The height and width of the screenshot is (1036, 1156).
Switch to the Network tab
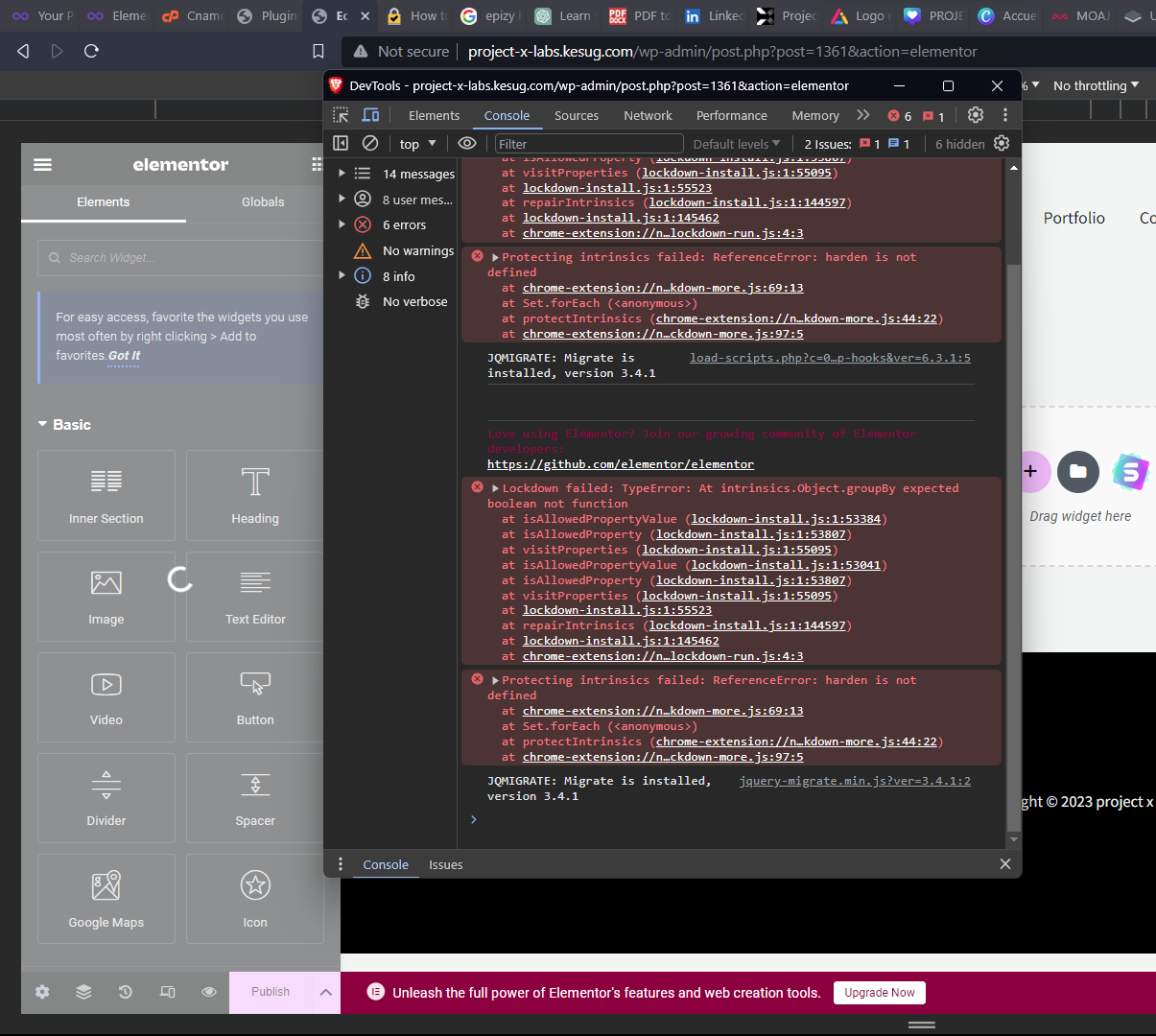648,115
